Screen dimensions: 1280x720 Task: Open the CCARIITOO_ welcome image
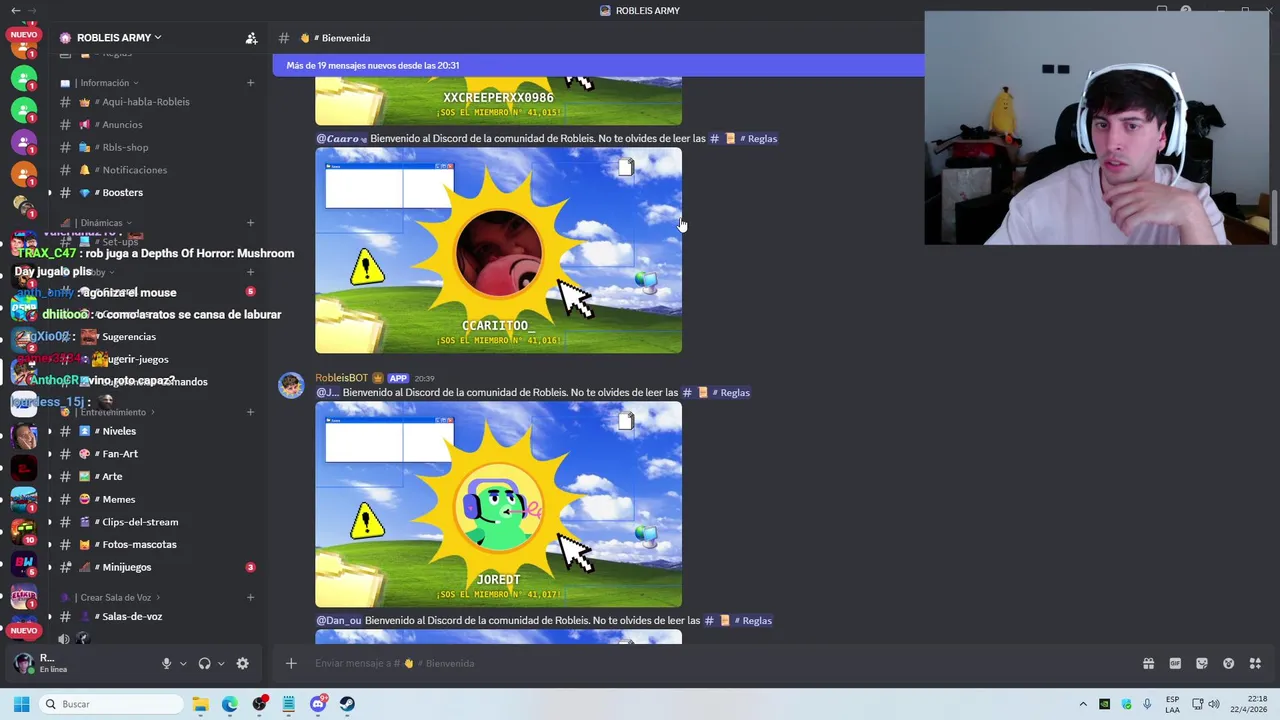click(x=498, y=250)
